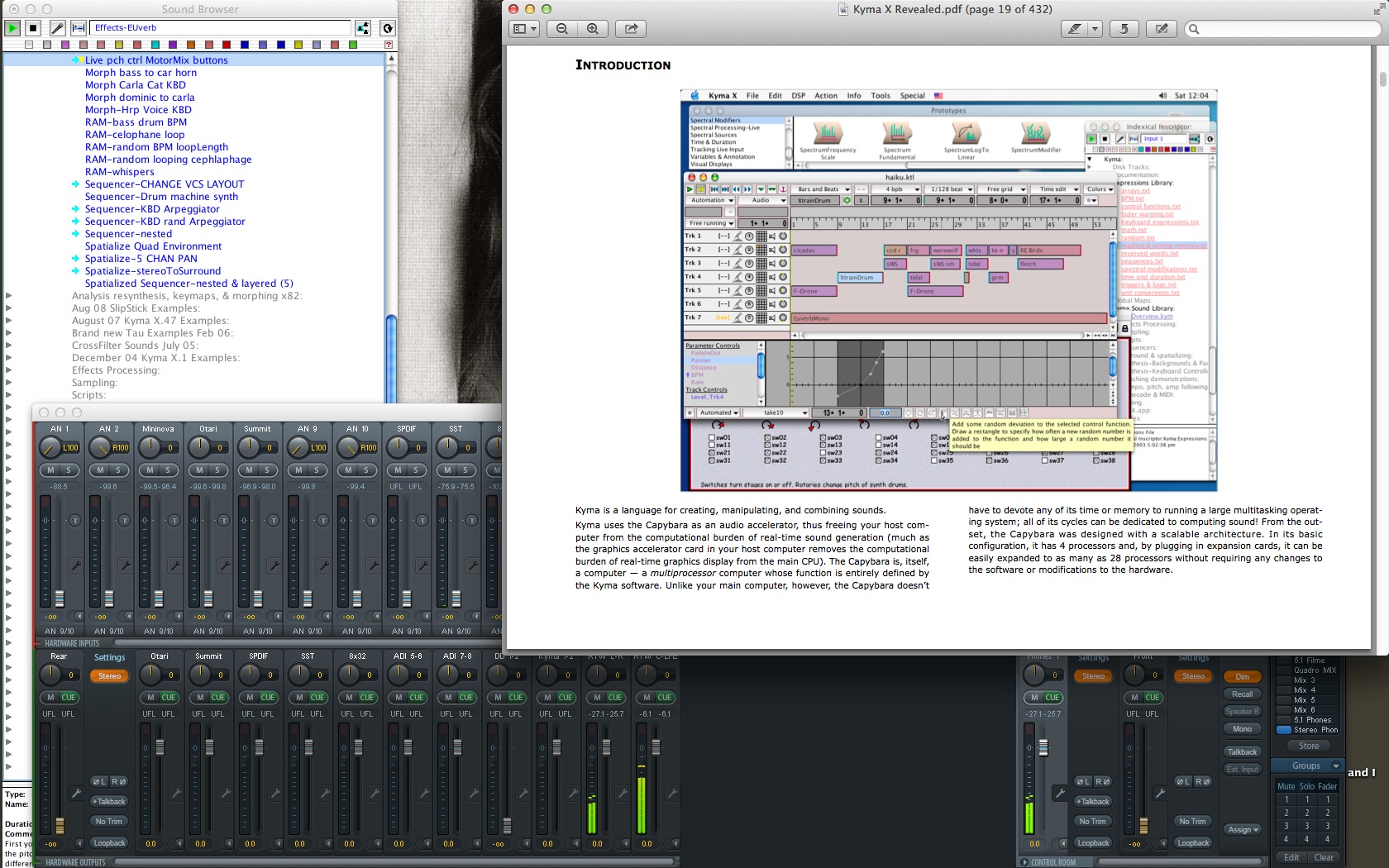Screen dimensions: 1389x868
Task: Click the Recall button
Action: (x=1242, y=694)
